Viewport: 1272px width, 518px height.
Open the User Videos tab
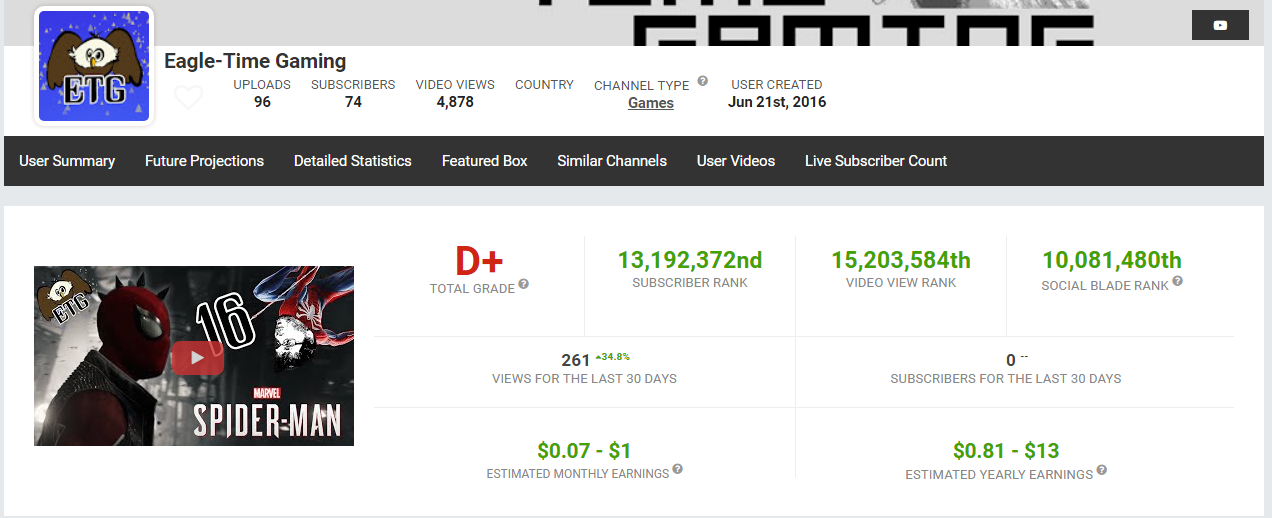736,161
